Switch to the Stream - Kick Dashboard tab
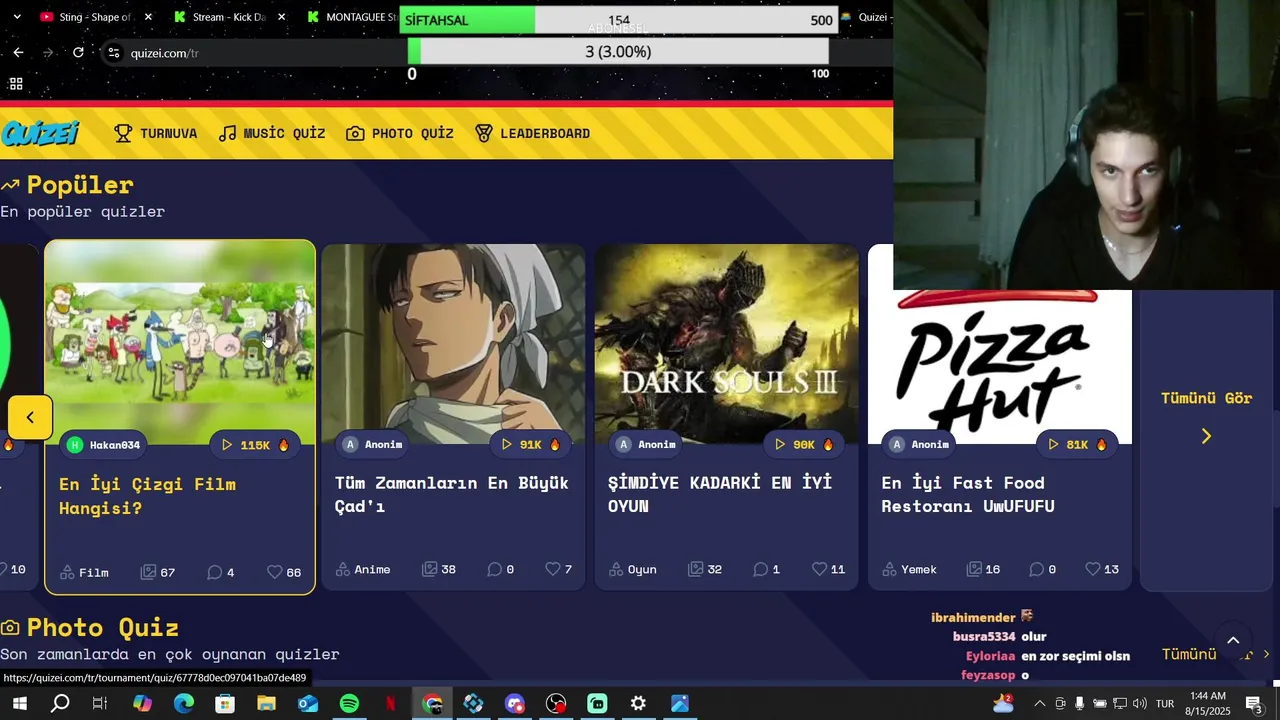This screenshot has height=720, width=1280. pyautogui.click(x=228, y=17)
